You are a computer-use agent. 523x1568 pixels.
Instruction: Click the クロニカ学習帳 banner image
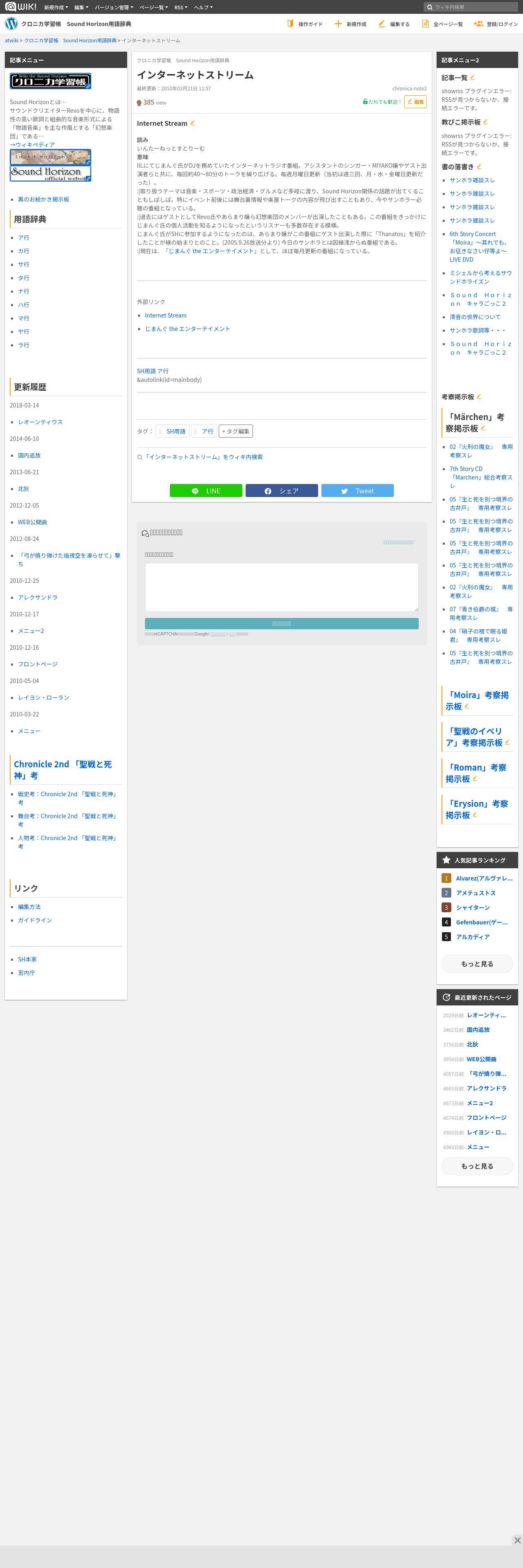pyautogui.click(x=51, y=81)
